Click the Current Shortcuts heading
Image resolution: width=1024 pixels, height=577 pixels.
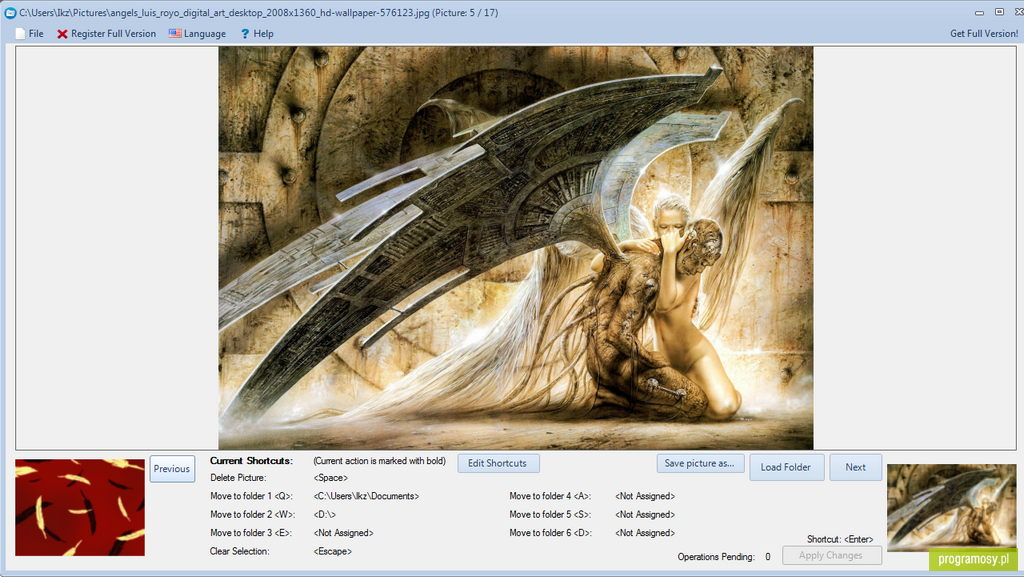click(251, 461)
